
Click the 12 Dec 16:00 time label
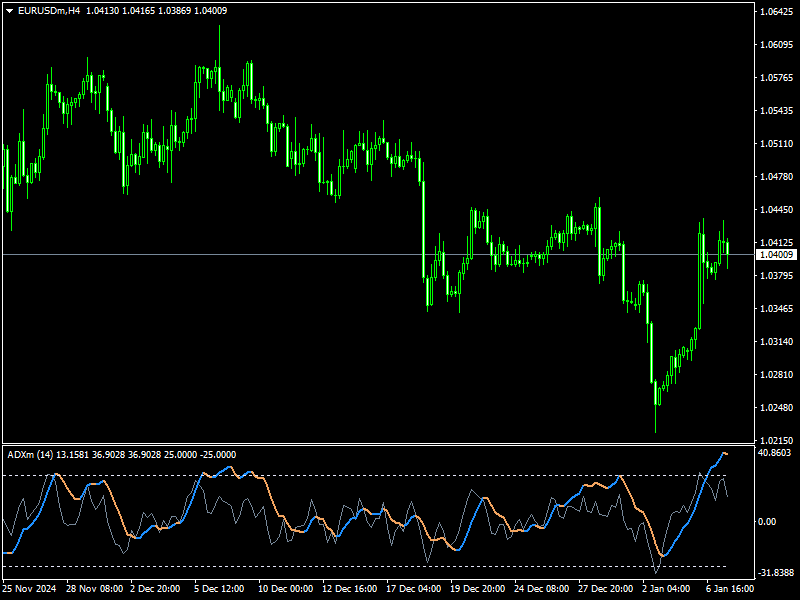click(349, 589)
